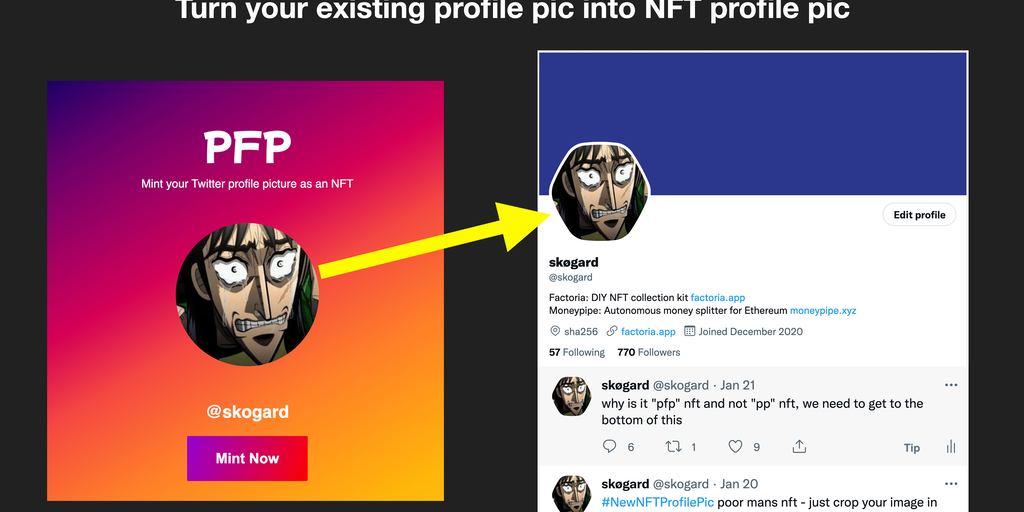
Task: Open the analytics bar-chart icon beside Tip
Action: pyautogui.click(x=951, y=447)
